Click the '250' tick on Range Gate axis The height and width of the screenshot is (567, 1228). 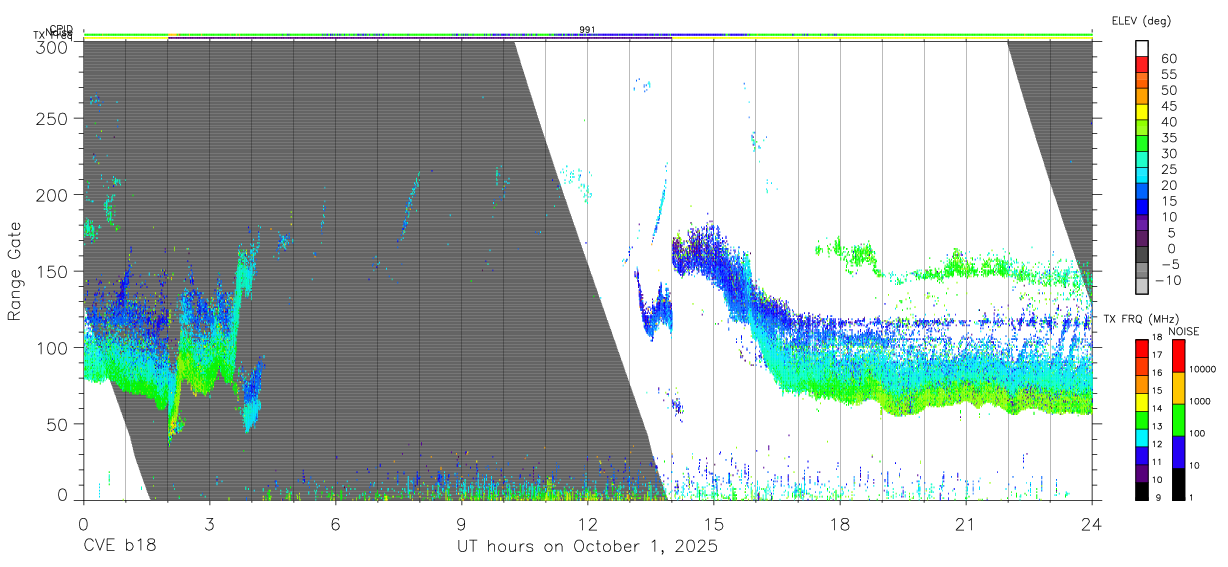tap(53, 119)
